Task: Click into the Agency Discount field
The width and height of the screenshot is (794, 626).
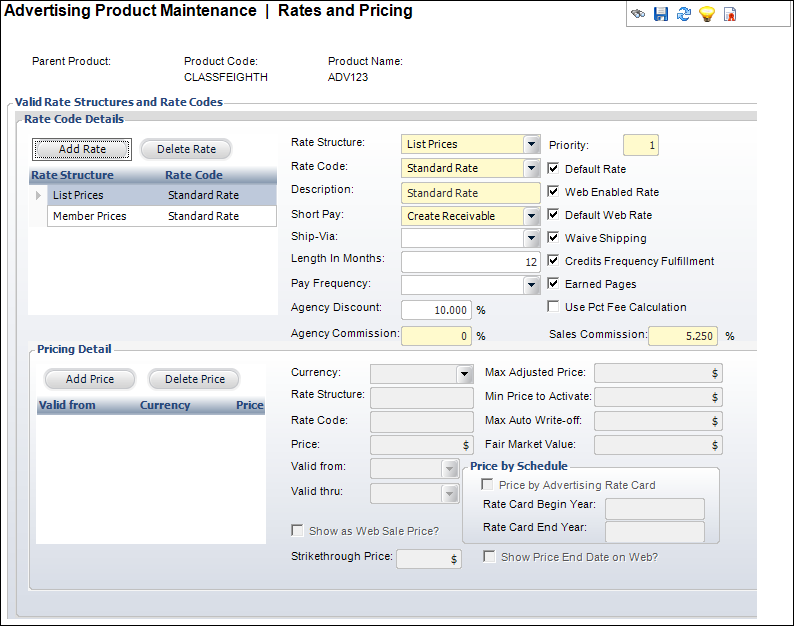Action: pyautogui.click(x=436, y=310)
